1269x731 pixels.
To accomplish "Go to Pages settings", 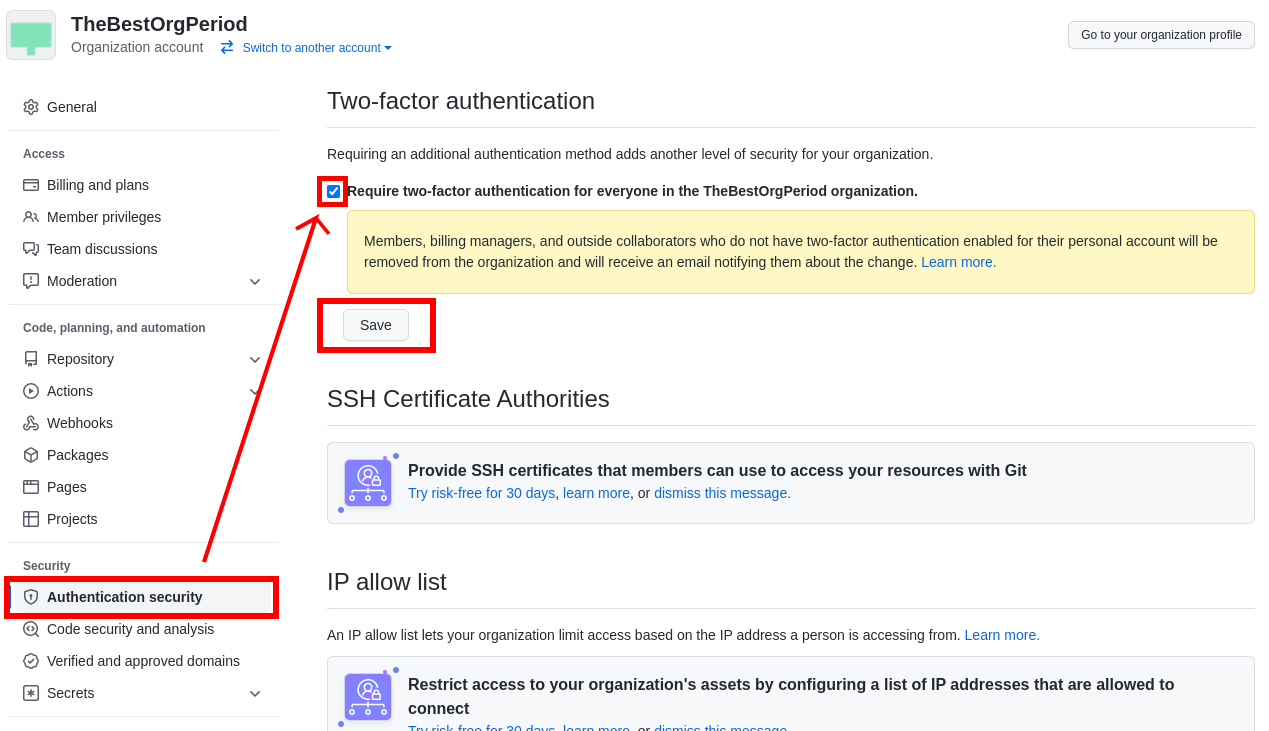I will pos(143,487).
